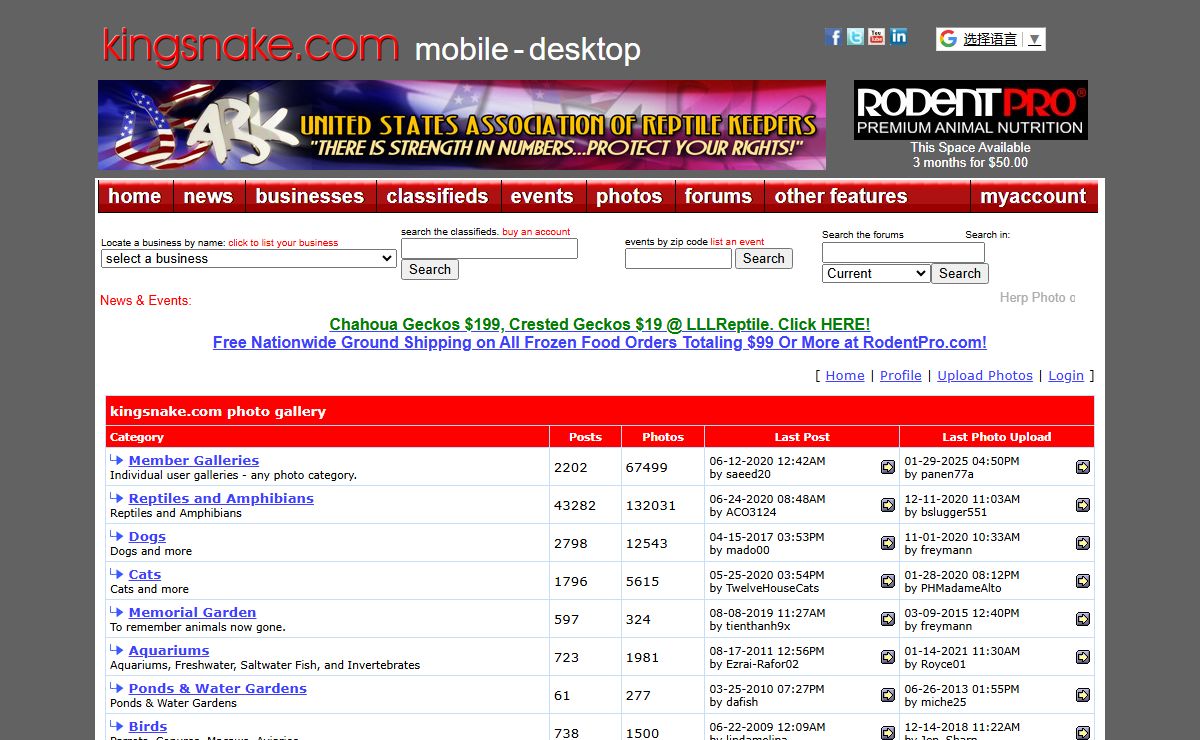This screenshot has height=740, width=1200.
Task: Go to last photo upload by Royce01
Action: click(x=1083, y=657)
